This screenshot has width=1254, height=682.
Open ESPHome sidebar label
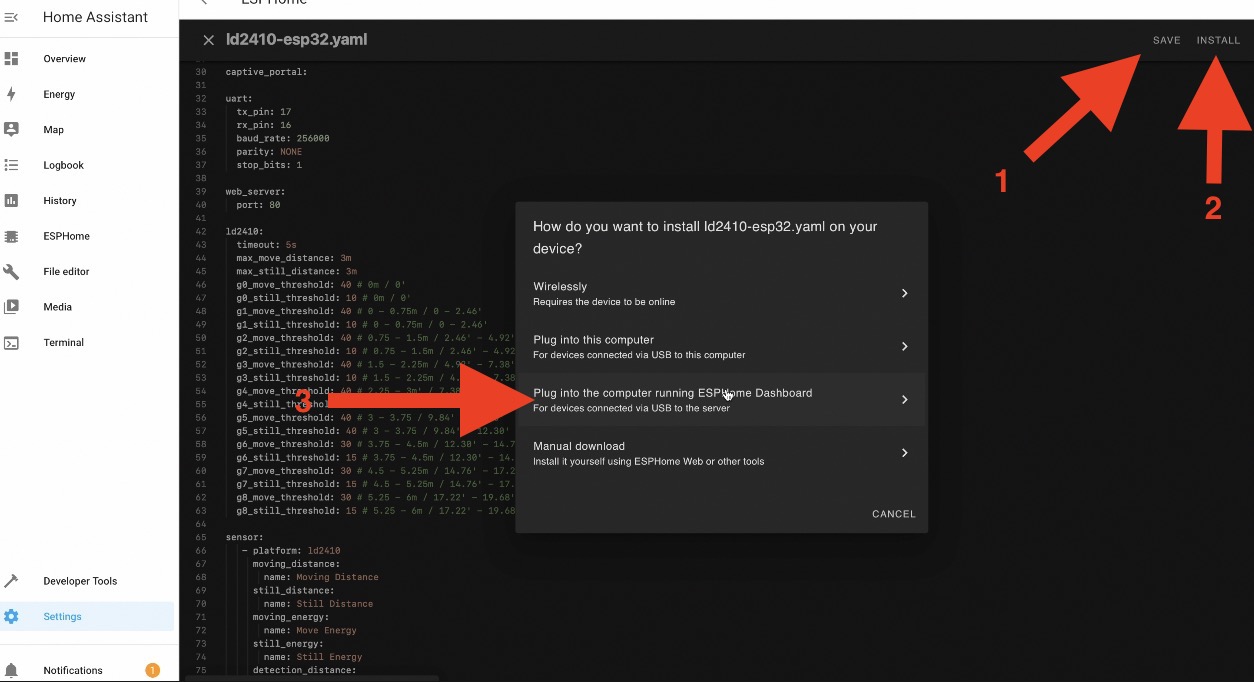(66, 236)
